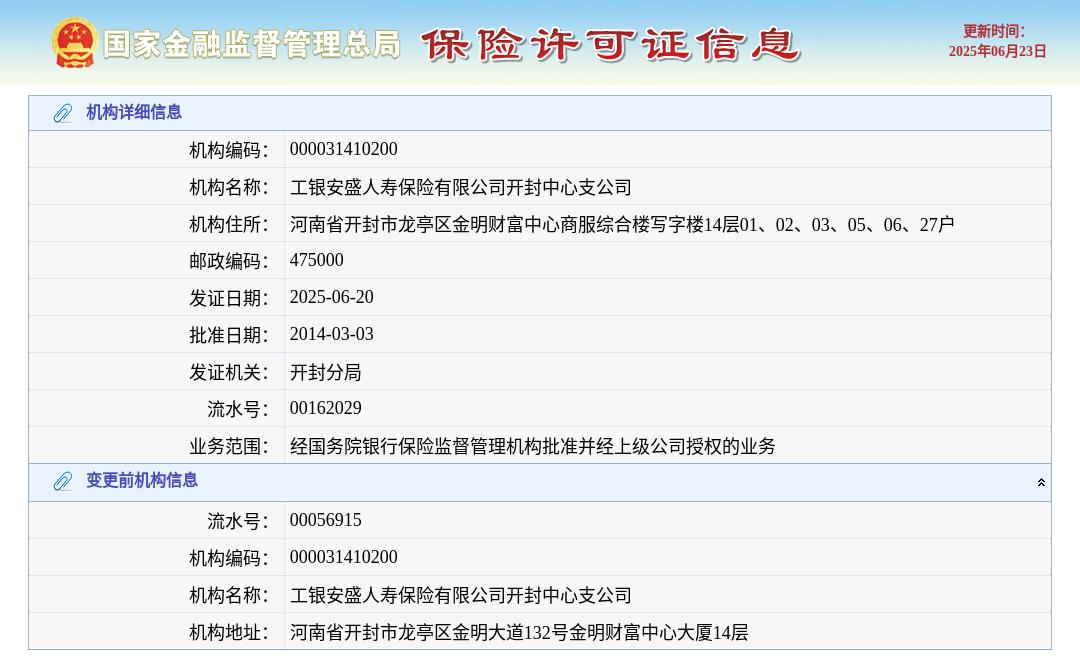
Task: Select 机构名称 value in 变更前 section
Action: tap(461, 595)
